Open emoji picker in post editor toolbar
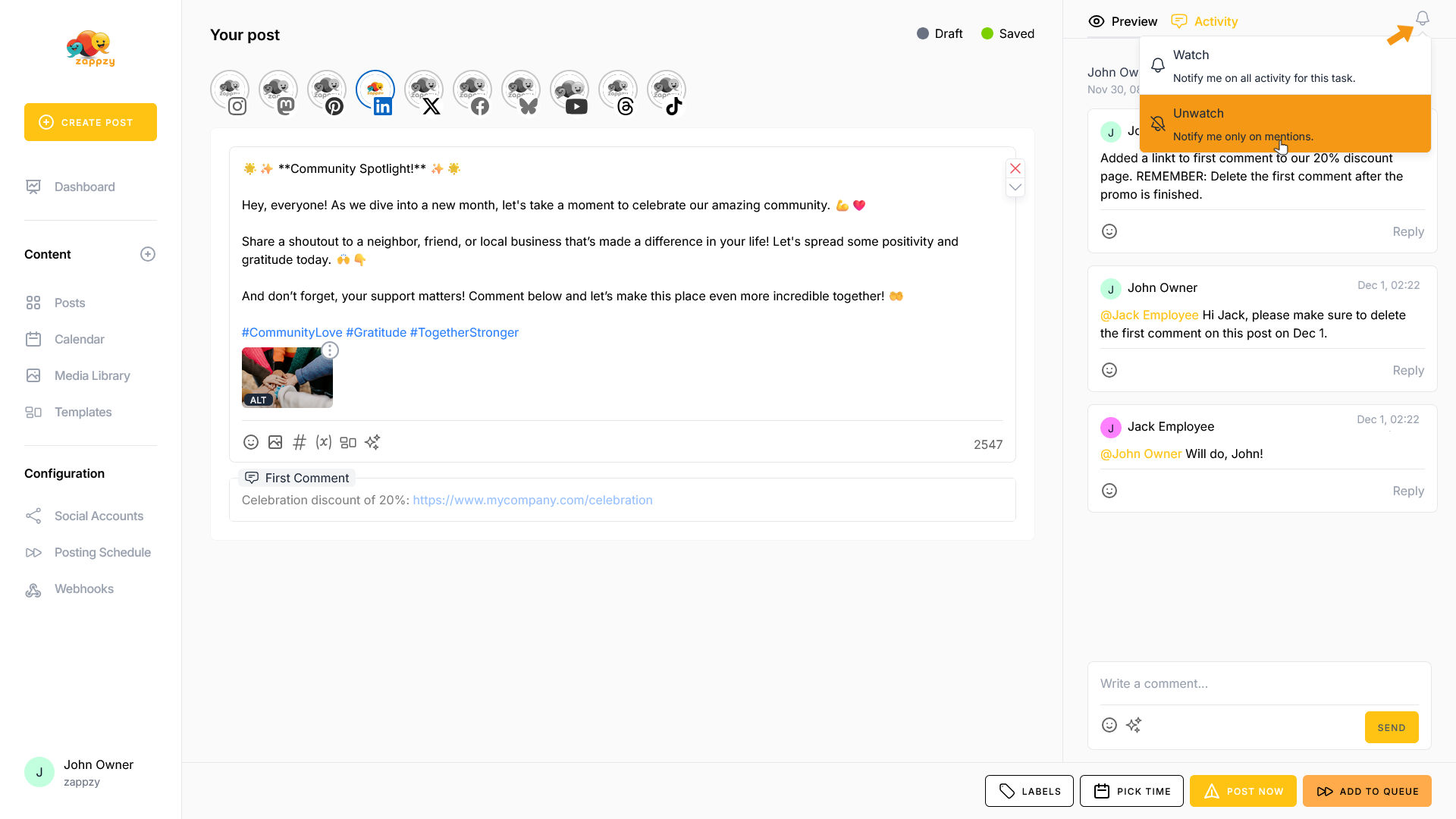This screenshot has height=819, width=1456. 251,442
